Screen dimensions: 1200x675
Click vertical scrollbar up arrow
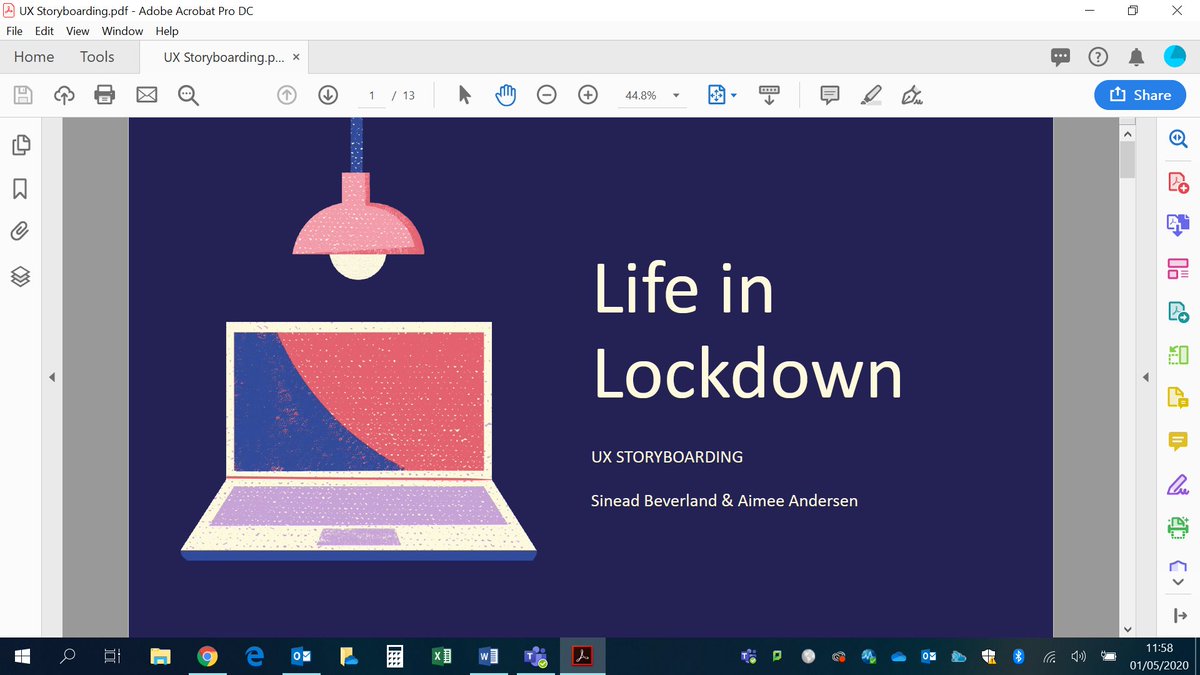coord(1128,134)
